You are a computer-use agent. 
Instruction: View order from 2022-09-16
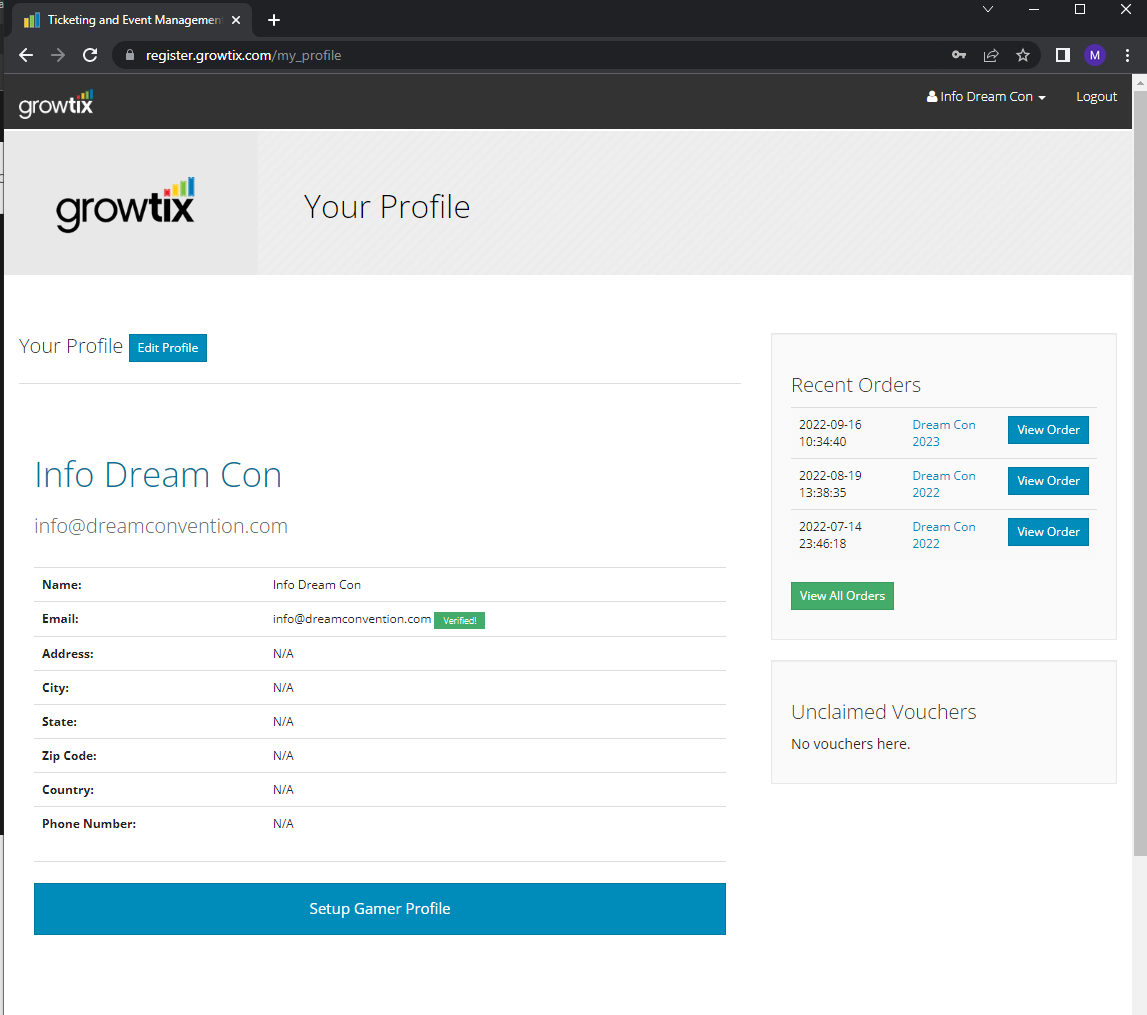(x=1047, y=430)
